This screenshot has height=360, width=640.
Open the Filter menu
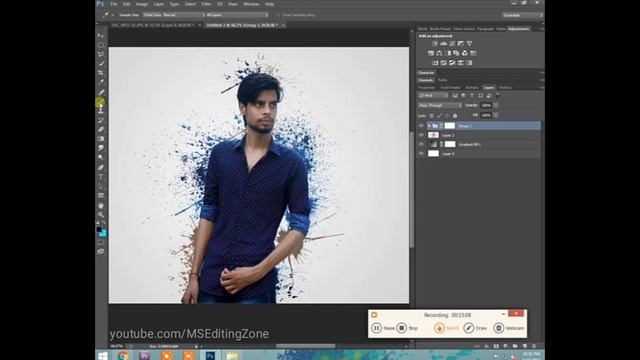point(206,4)
